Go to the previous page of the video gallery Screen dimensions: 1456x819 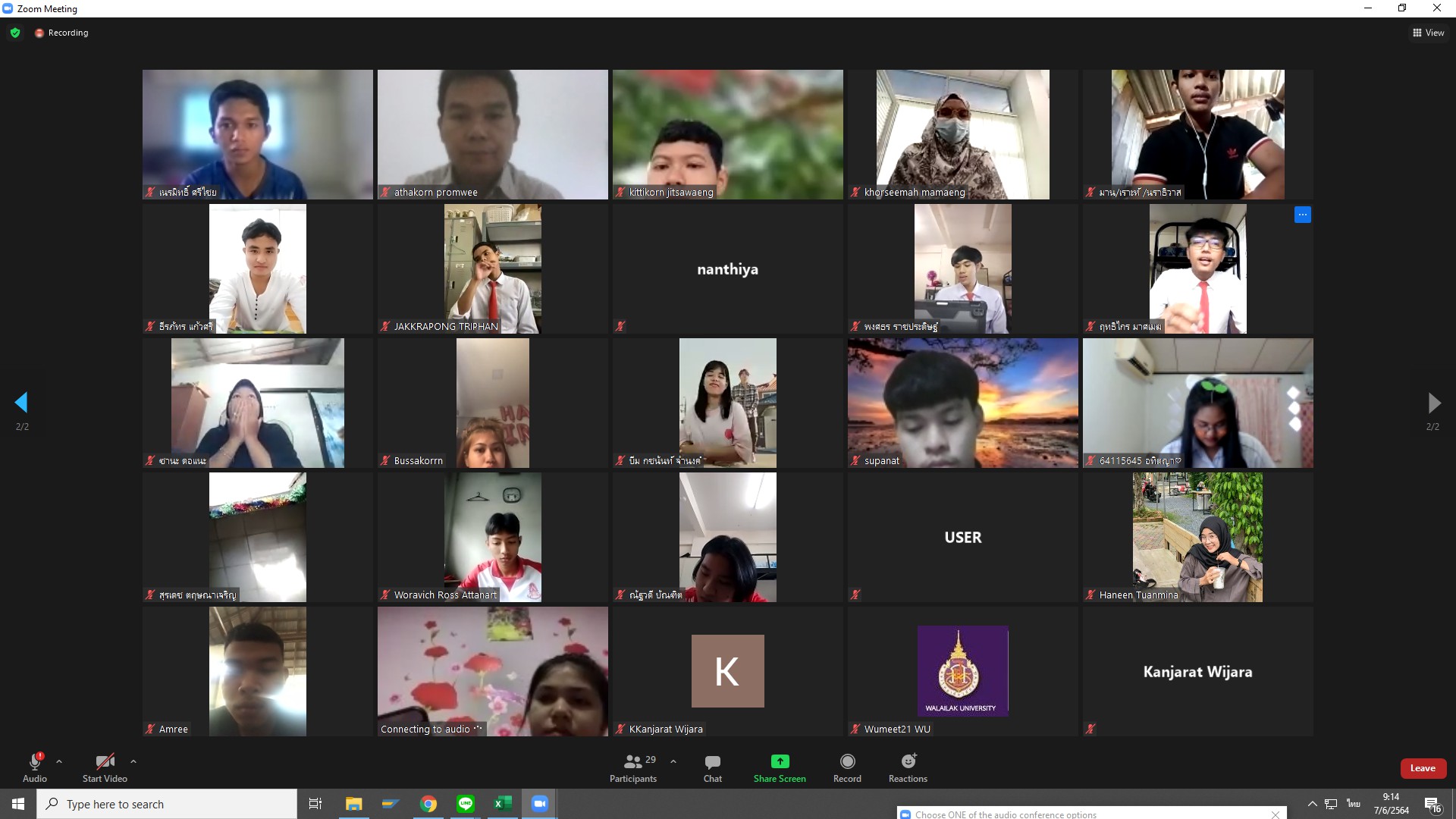[x=21, y=403]
